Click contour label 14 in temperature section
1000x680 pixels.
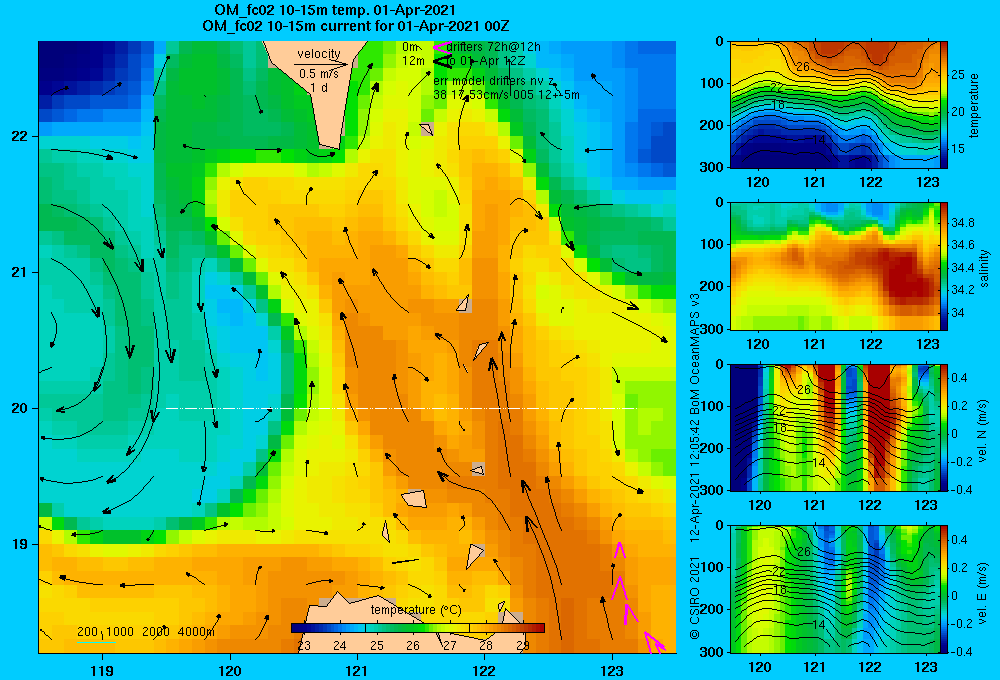pyautogui.click(x=819, y=140)
